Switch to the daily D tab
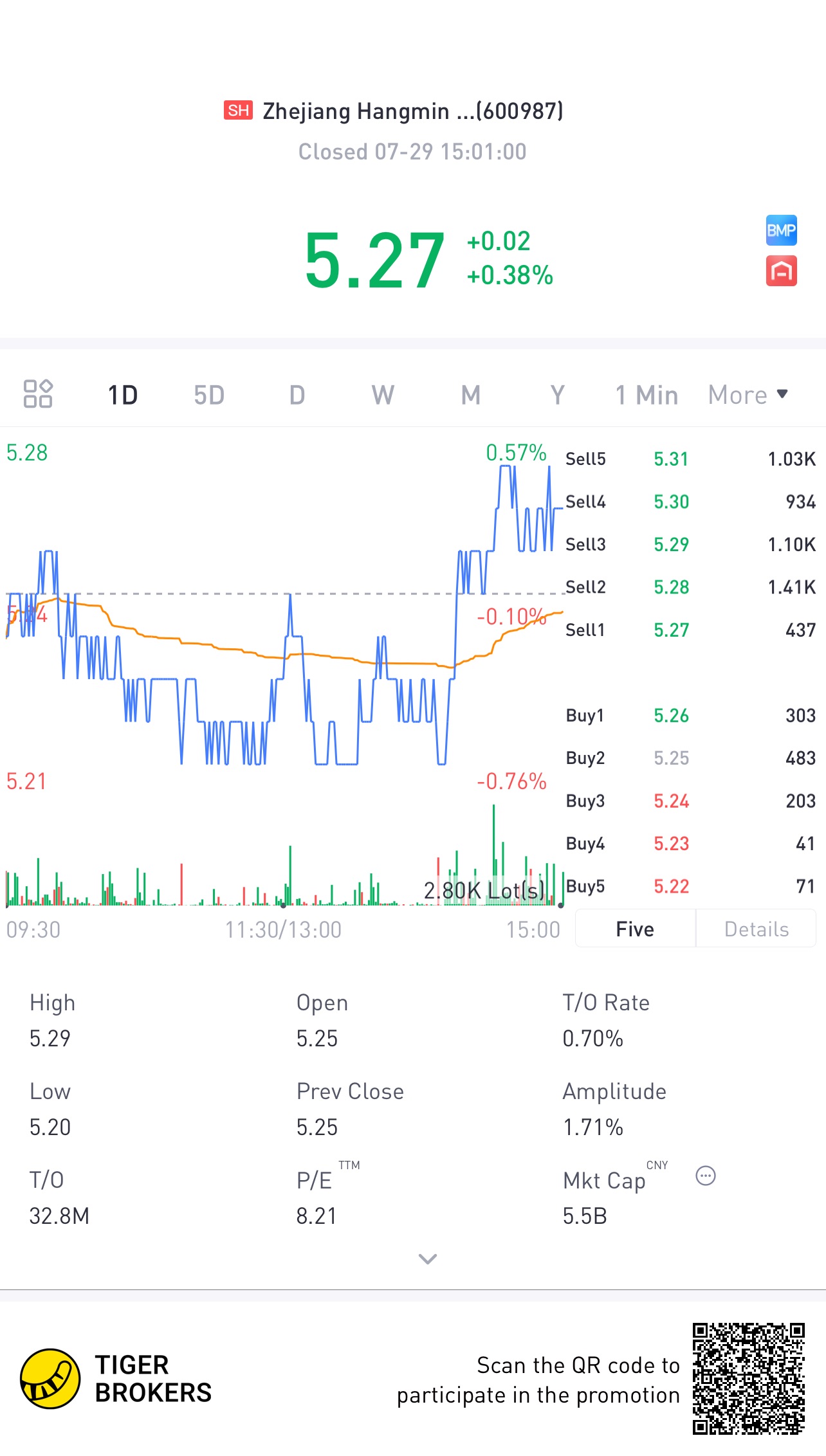 297,395
